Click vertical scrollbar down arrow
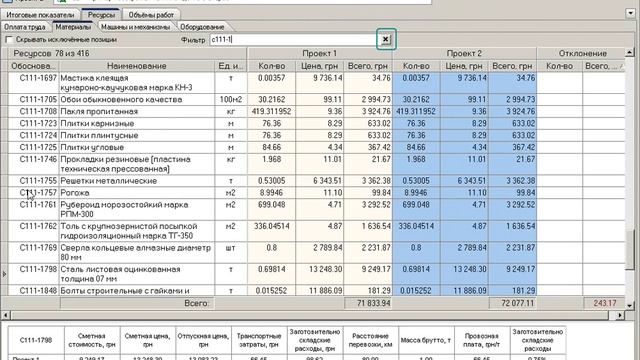This screenshot has height=360, width=640. click(629, 305)
